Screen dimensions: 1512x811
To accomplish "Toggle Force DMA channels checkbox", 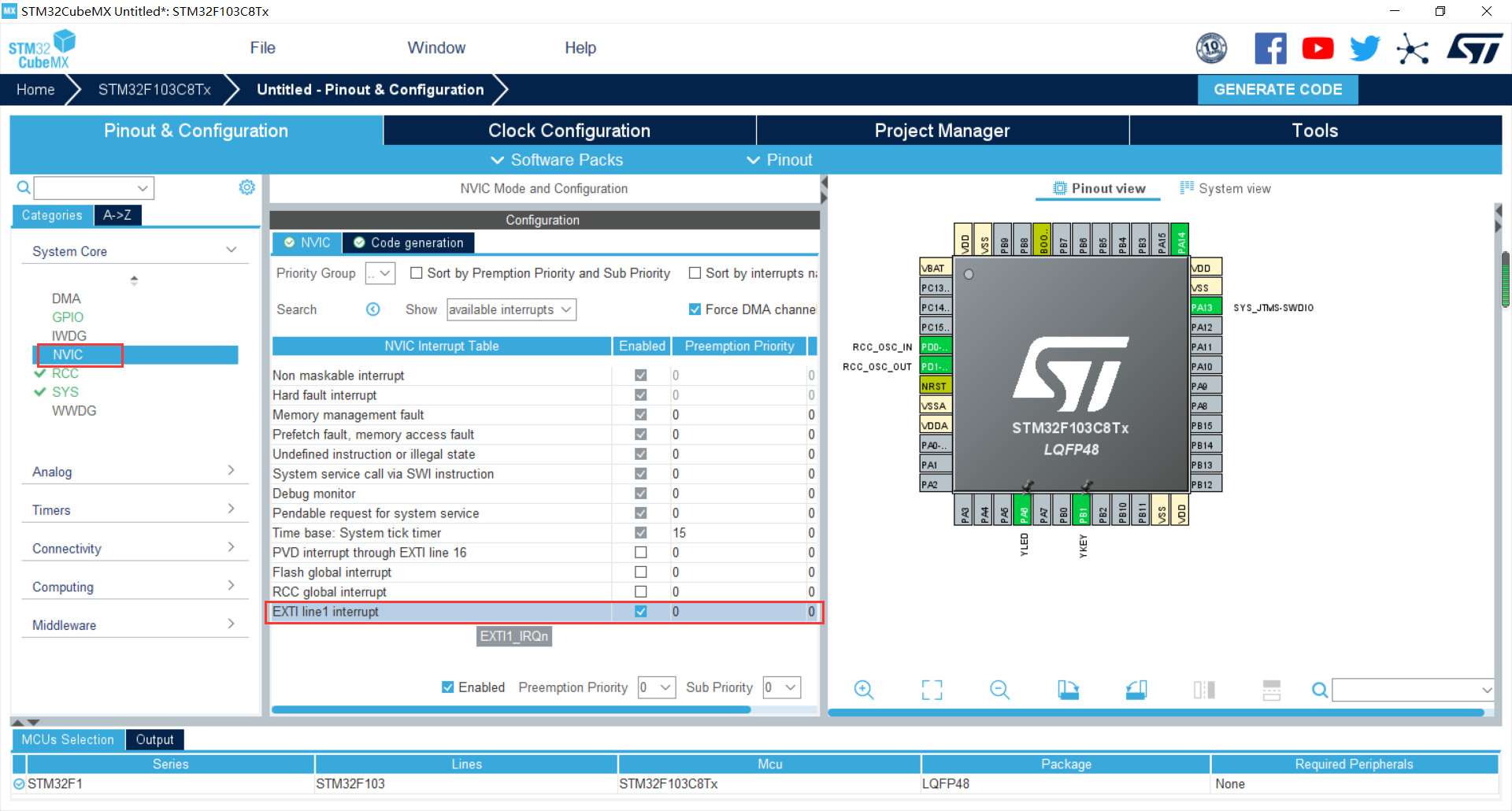I will [695, 309].
